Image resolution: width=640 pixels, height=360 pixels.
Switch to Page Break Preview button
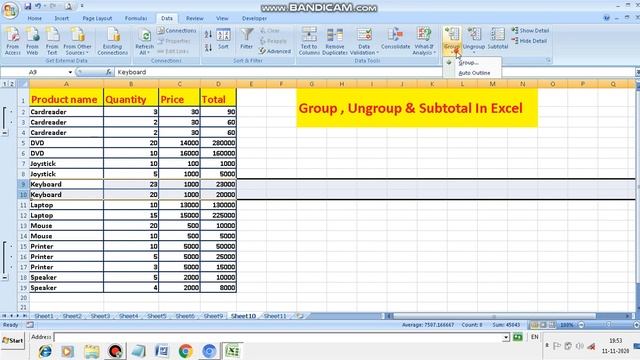coord(552,325)
